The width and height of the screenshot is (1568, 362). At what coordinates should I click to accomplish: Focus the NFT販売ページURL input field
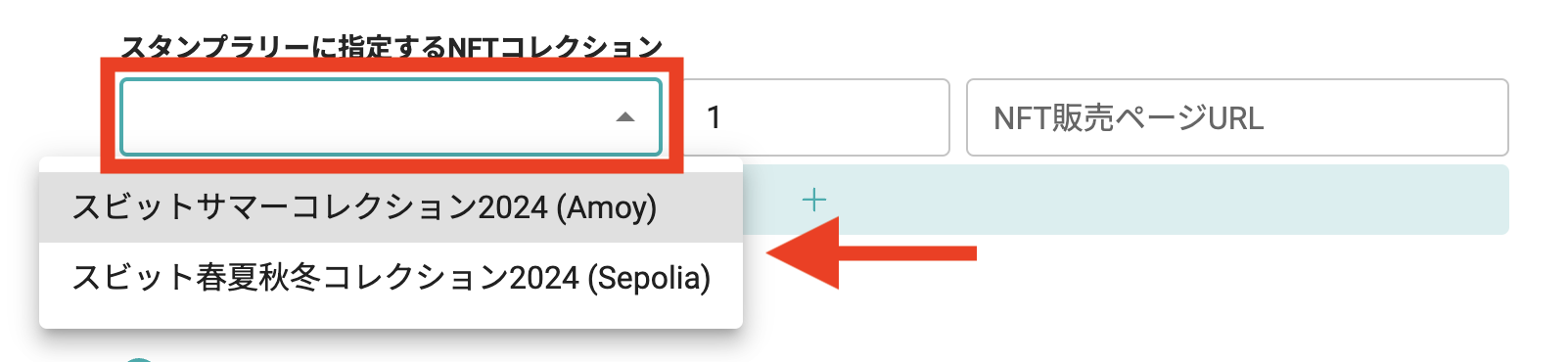[1237, 117]
